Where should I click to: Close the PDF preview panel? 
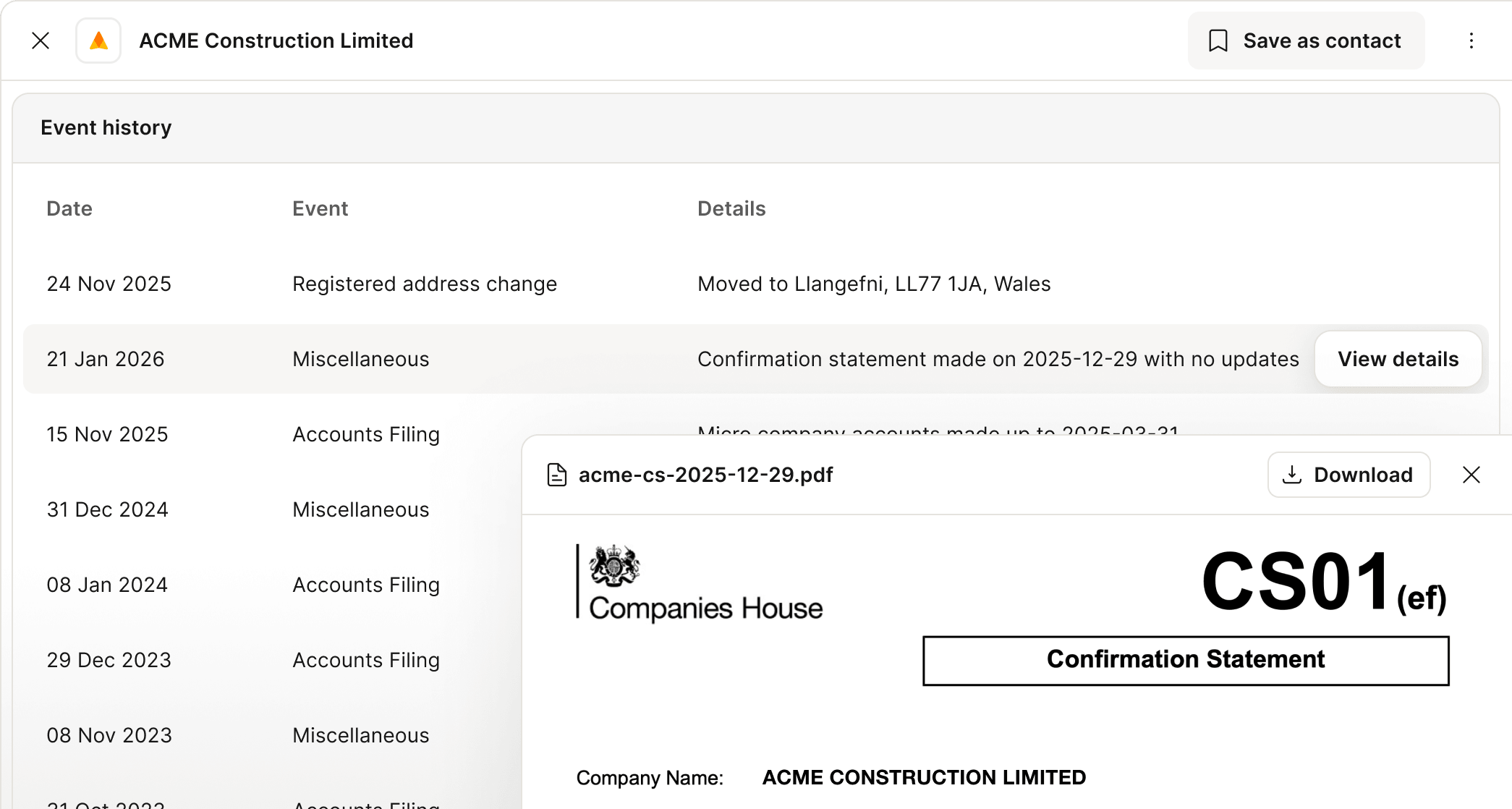tap(1471, 475)
